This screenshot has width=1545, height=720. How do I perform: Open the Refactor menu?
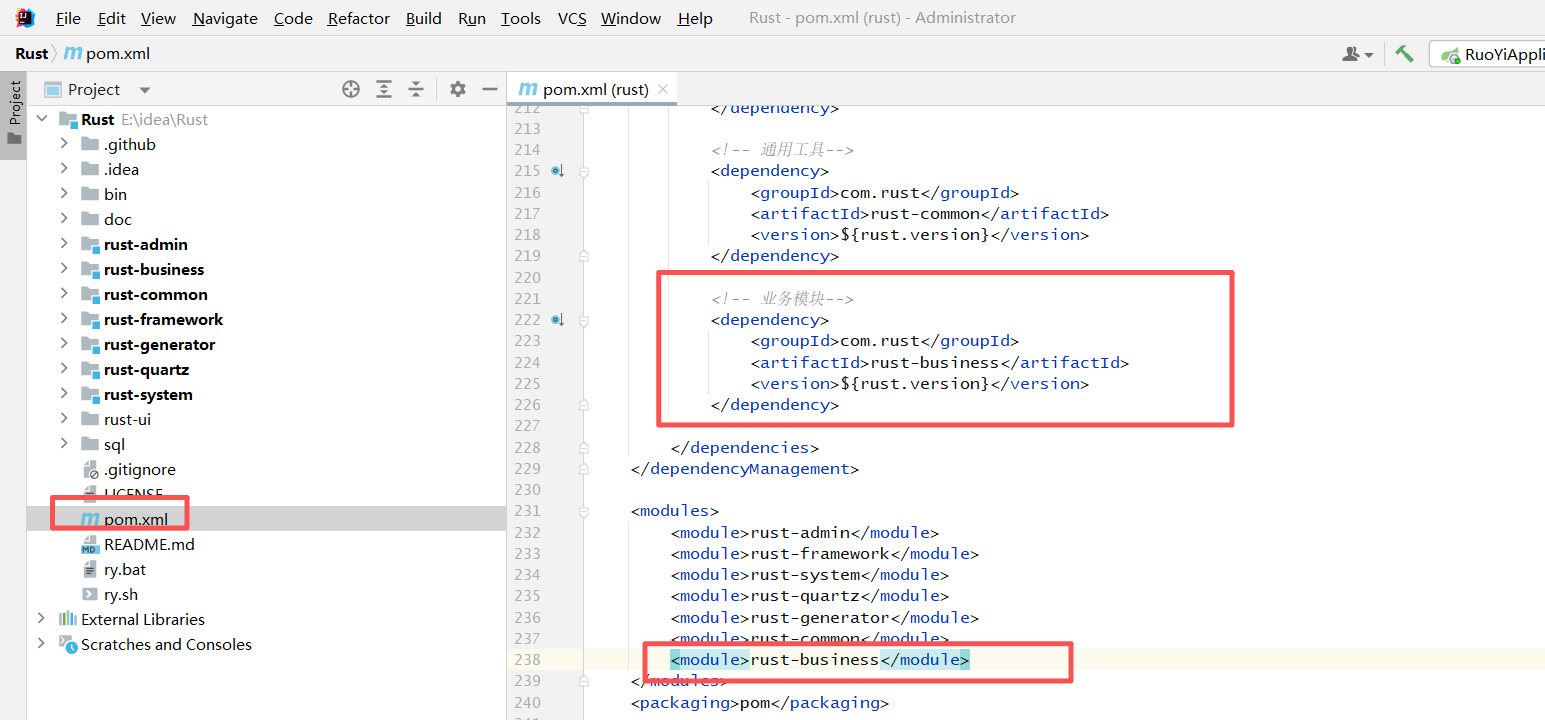click(x=358, y=18)
